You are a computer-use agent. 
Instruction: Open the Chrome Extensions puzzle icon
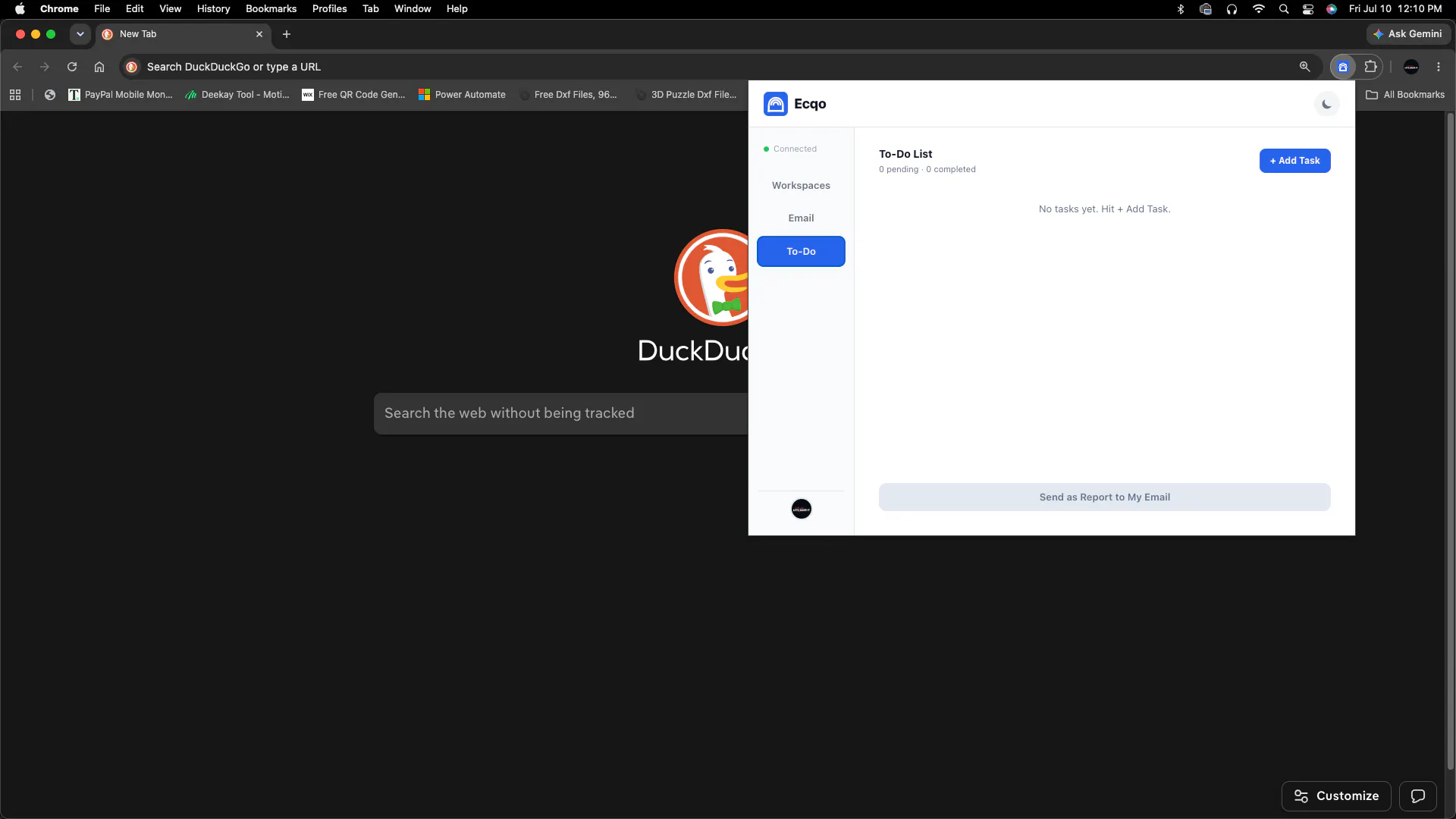(1370, 67)
